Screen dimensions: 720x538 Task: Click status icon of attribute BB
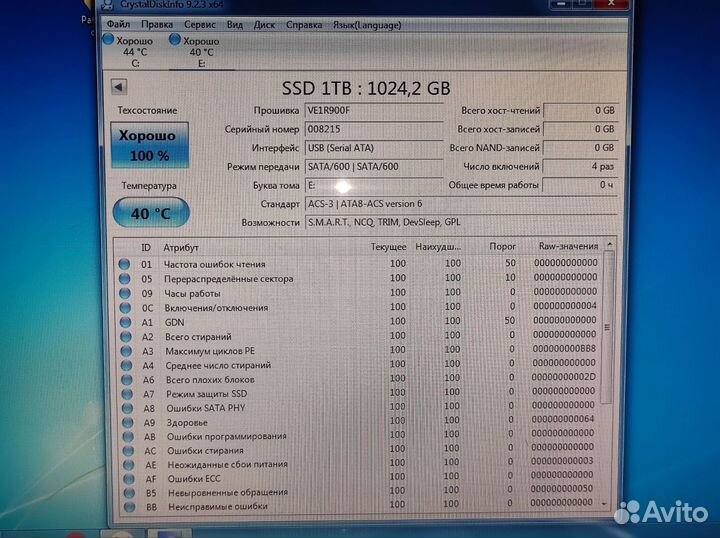[x=130, y=507]
